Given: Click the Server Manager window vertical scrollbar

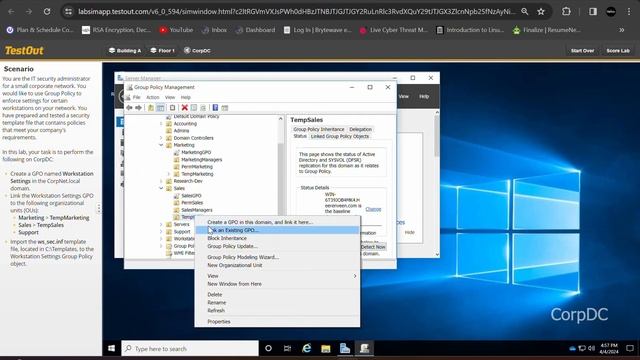Looking at the screenshot, I should pyautogui.click(x=437, y=183).
